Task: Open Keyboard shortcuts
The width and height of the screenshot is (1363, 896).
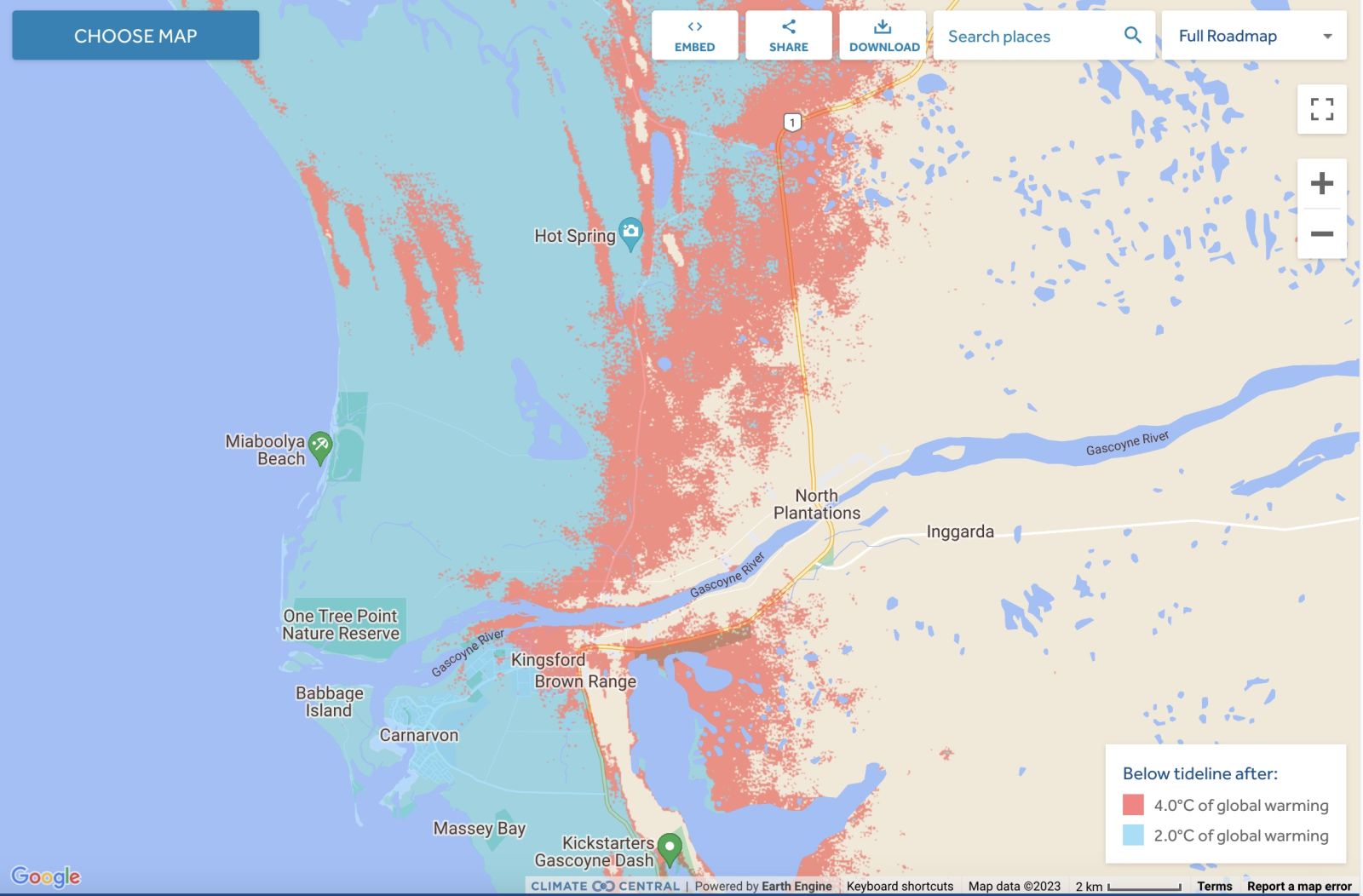Action: 900,886
